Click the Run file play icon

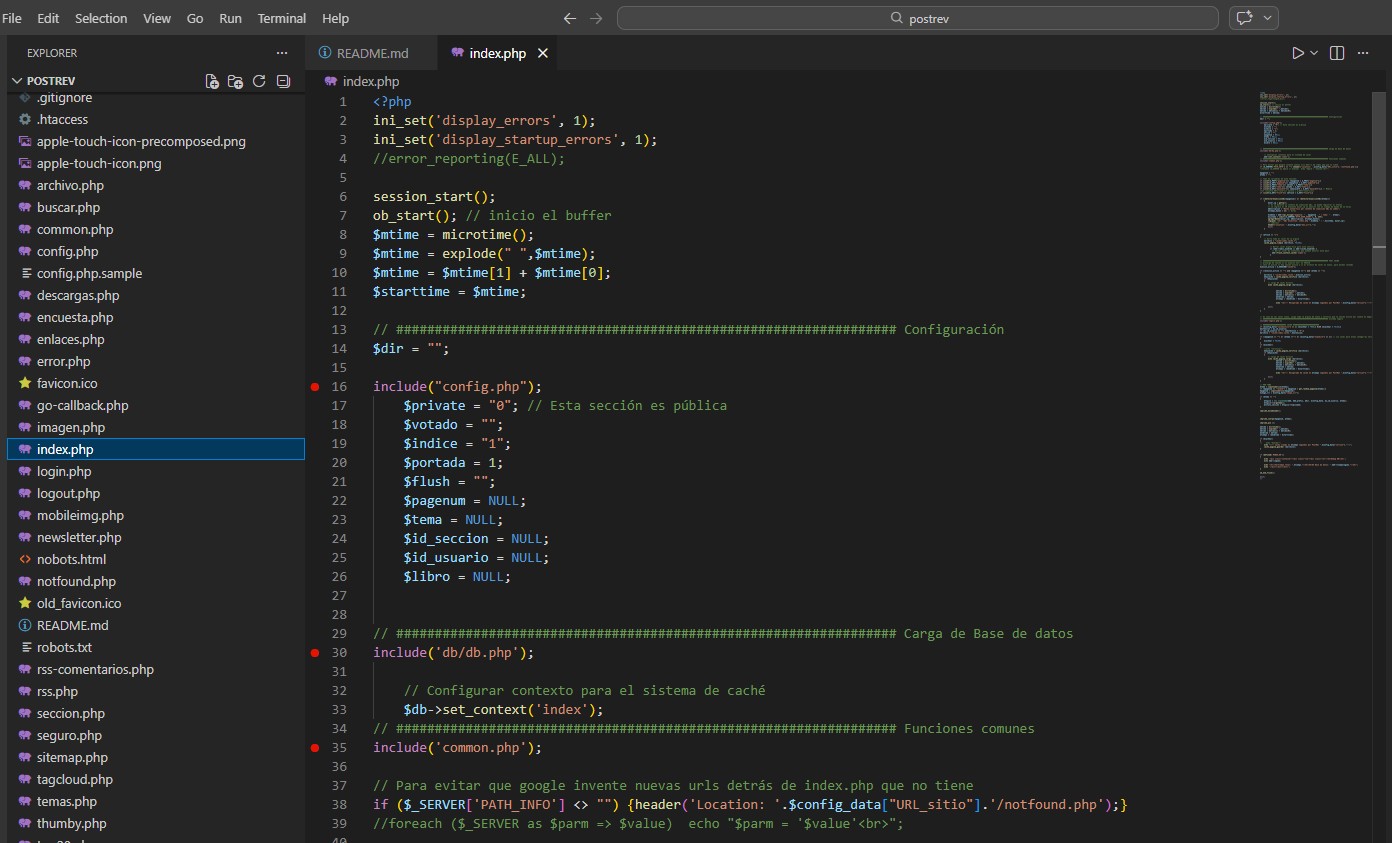(1298, 53)
